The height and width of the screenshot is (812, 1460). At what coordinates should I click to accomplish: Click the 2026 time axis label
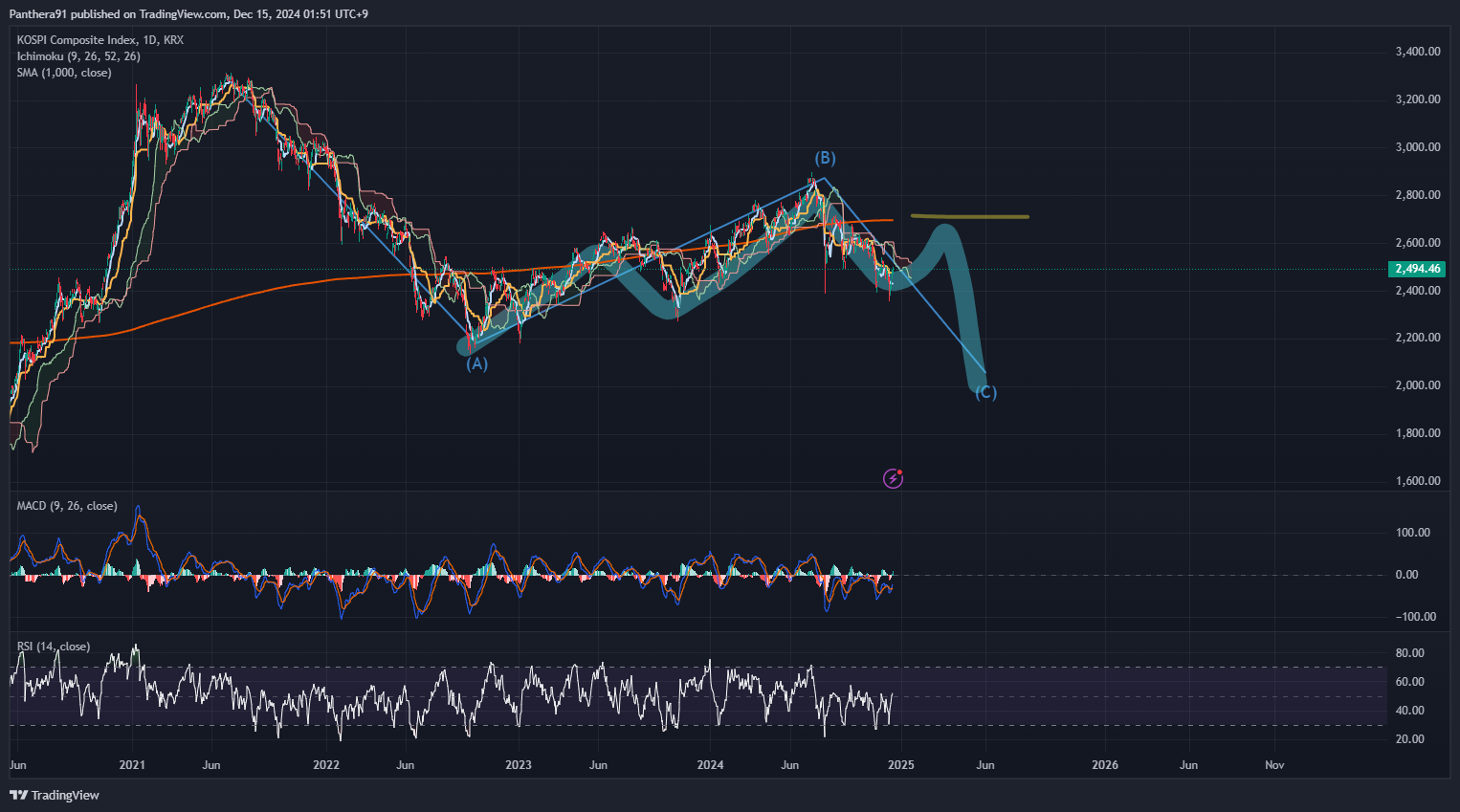point(1105,765)
